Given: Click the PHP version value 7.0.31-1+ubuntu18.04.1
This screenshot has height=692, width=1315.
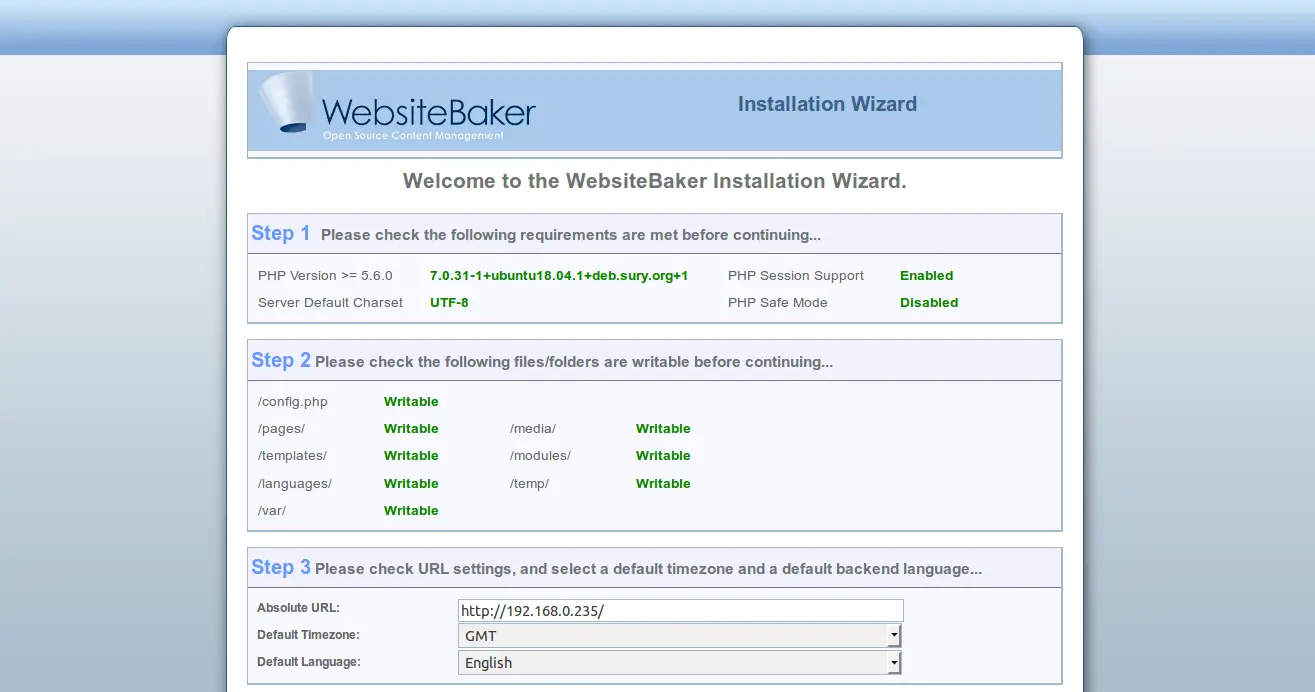Looking at the screenshot, I should 559,276.
